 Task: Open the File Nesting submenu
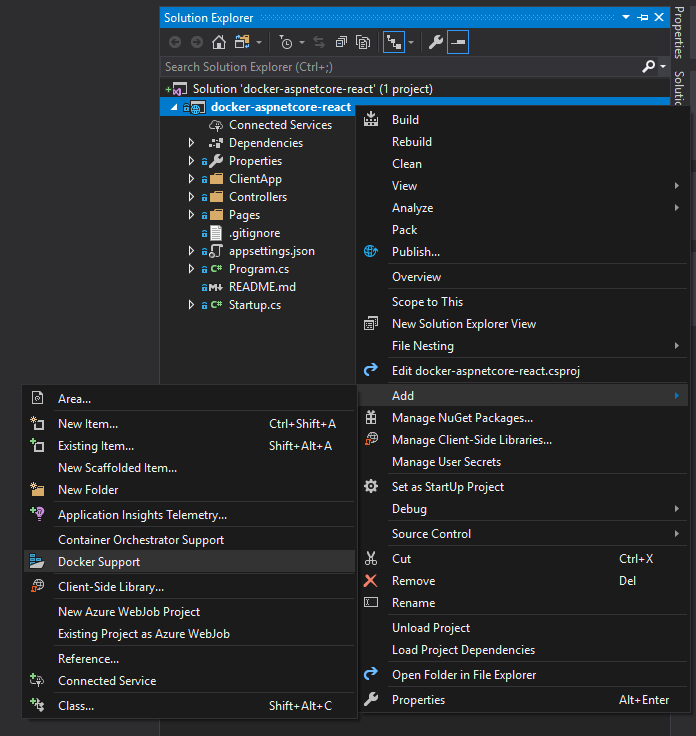(522, 346)
